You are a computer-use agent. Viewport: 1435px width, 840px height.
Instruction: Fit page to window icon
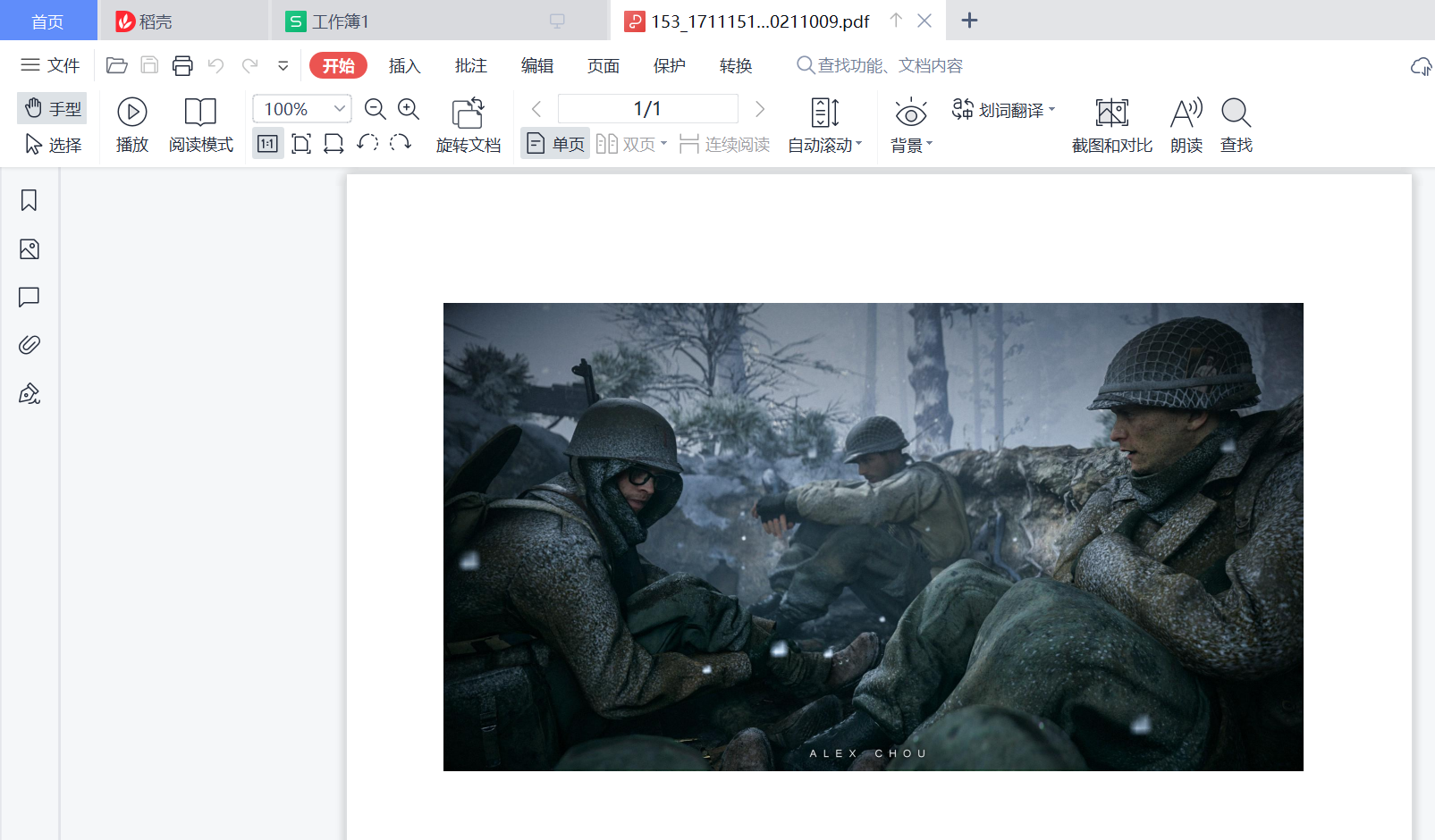[x=301, y=144]
